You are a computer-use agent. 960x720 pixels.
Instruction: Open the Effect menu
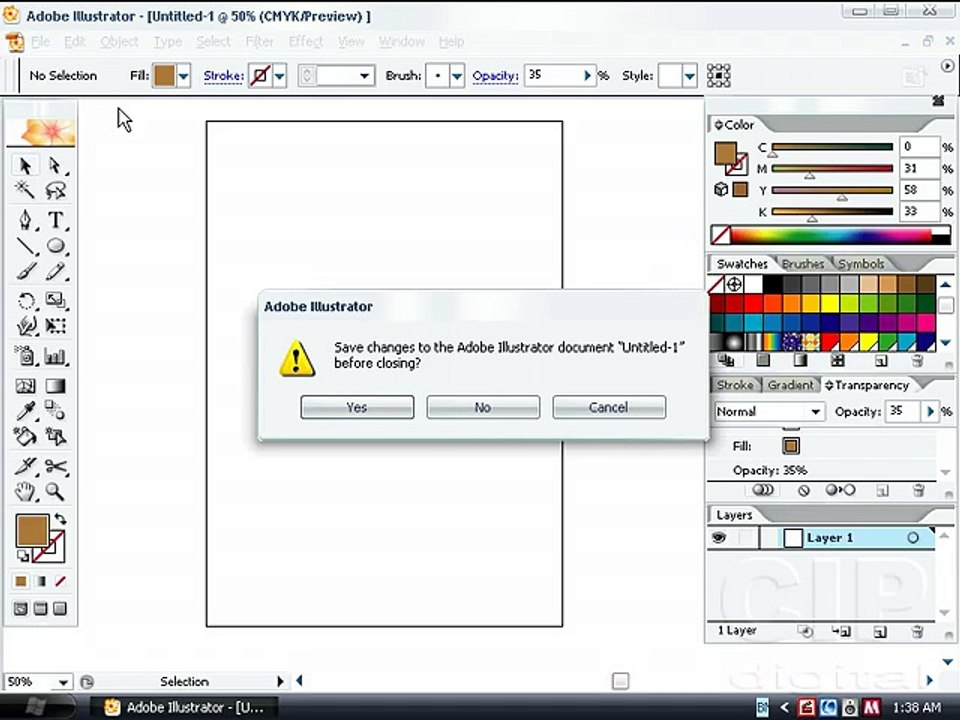click(306, 42)
